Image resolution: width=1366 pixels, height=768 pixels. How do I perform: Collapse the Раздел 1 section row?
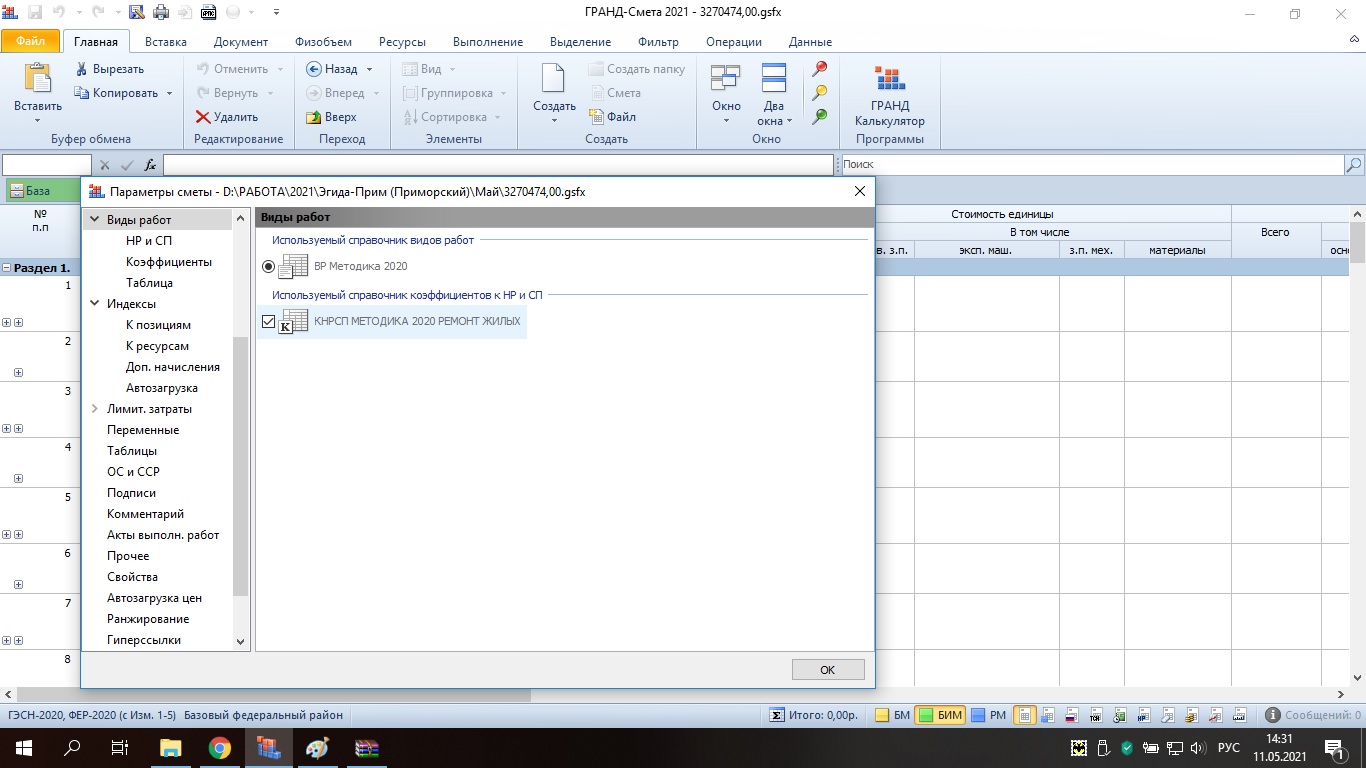(7, 268)
